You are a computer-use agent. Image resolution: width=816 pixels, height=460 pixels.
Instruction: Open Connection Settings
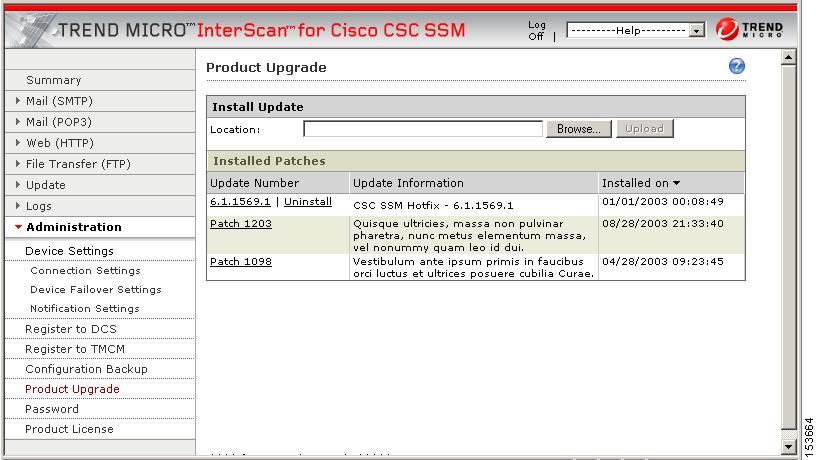tap(85, 271)
